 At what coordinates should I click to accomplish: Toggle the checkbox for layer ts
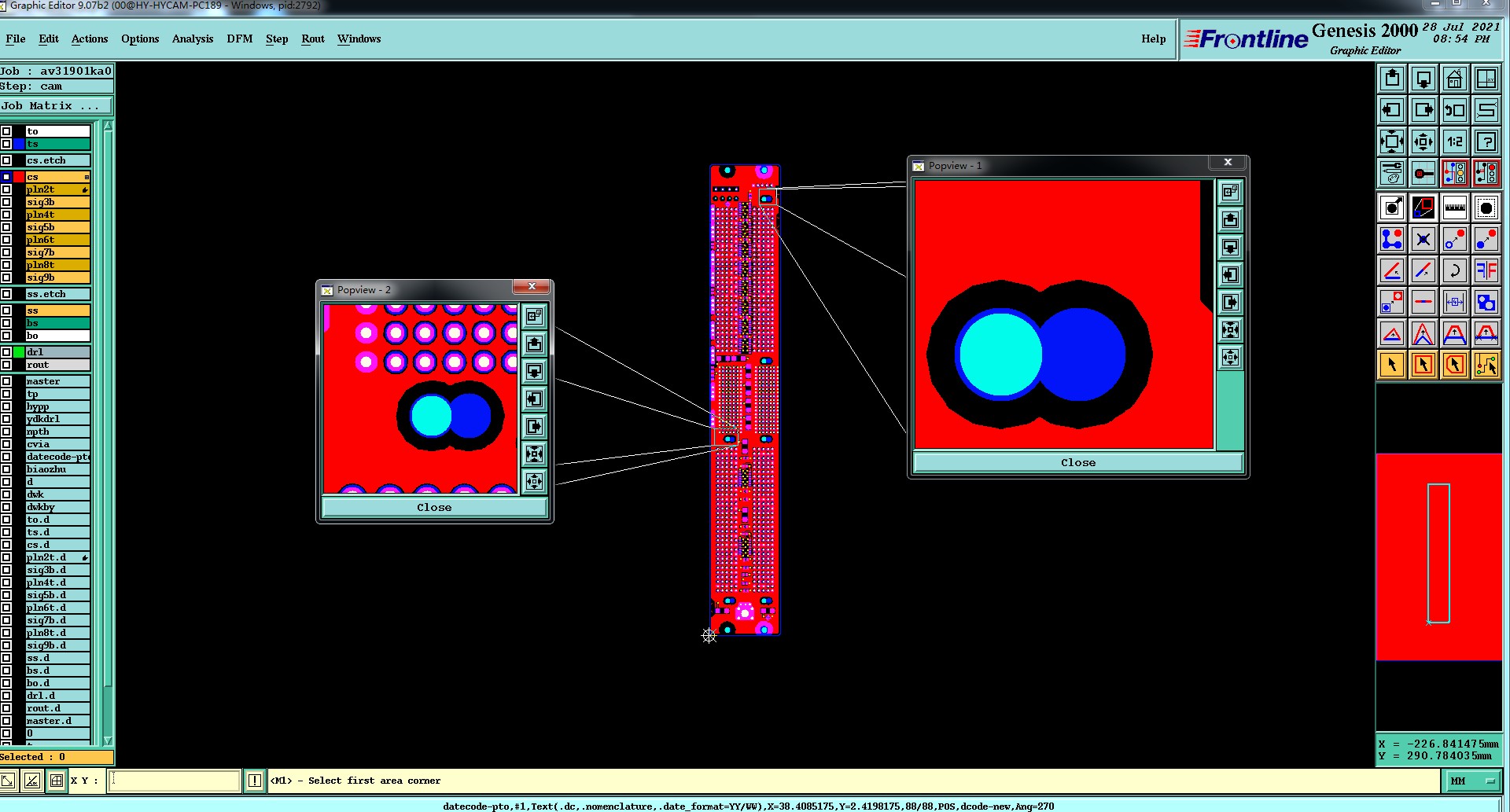[x=6, y=144]
